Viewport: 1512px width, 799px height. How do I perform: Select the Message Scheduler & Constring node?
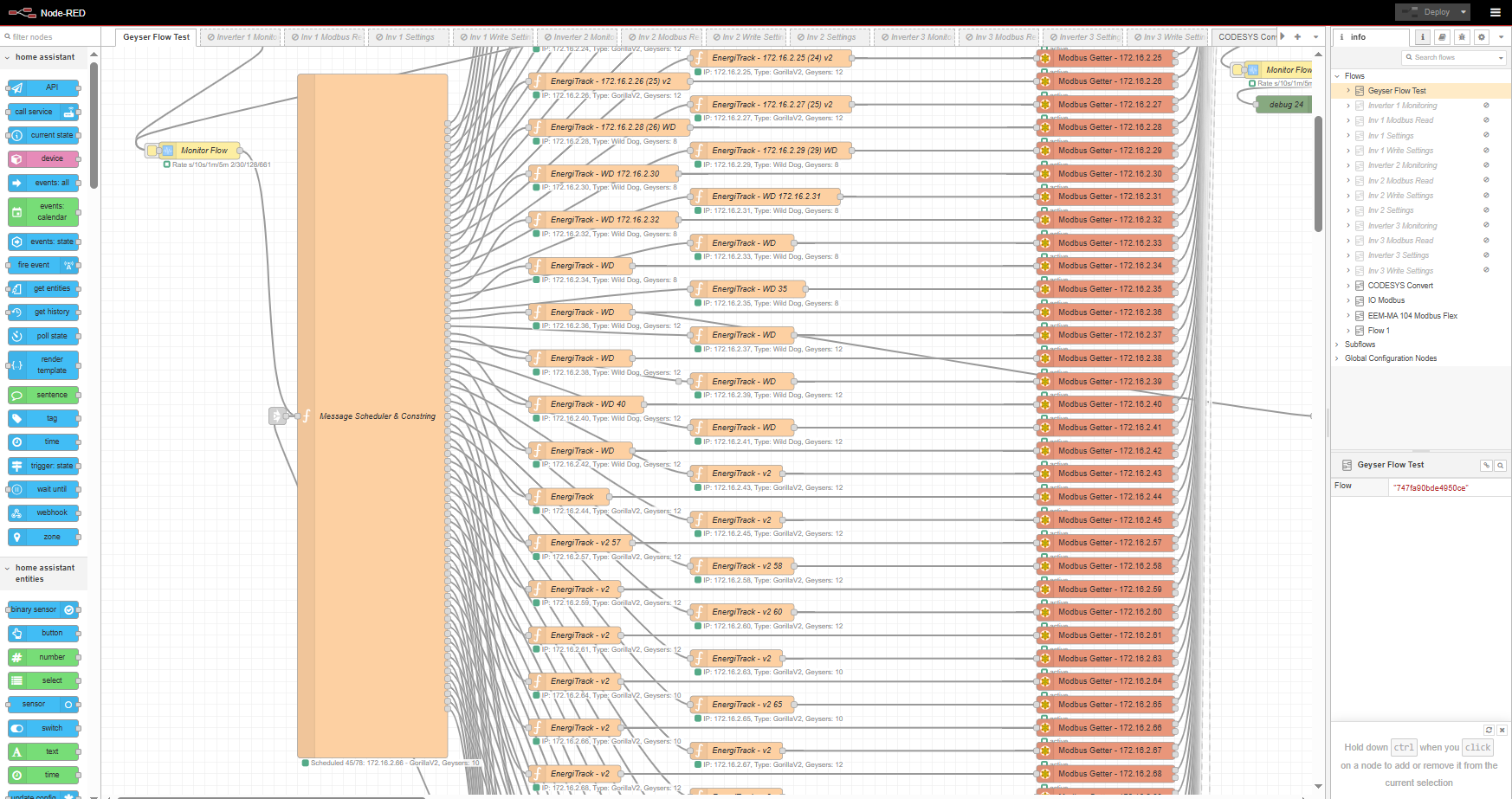(x=372, y=416)
